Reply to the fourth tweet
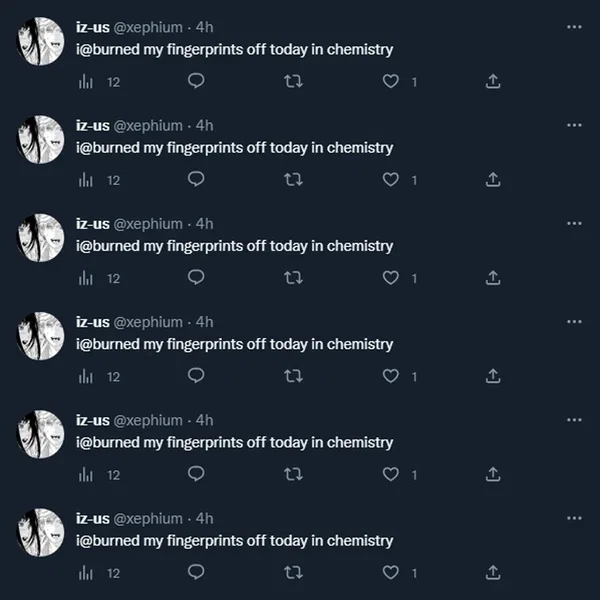Image resolution: width=600 pixels, height=600 pixels. pyautogui.click(x=196, y=376)
